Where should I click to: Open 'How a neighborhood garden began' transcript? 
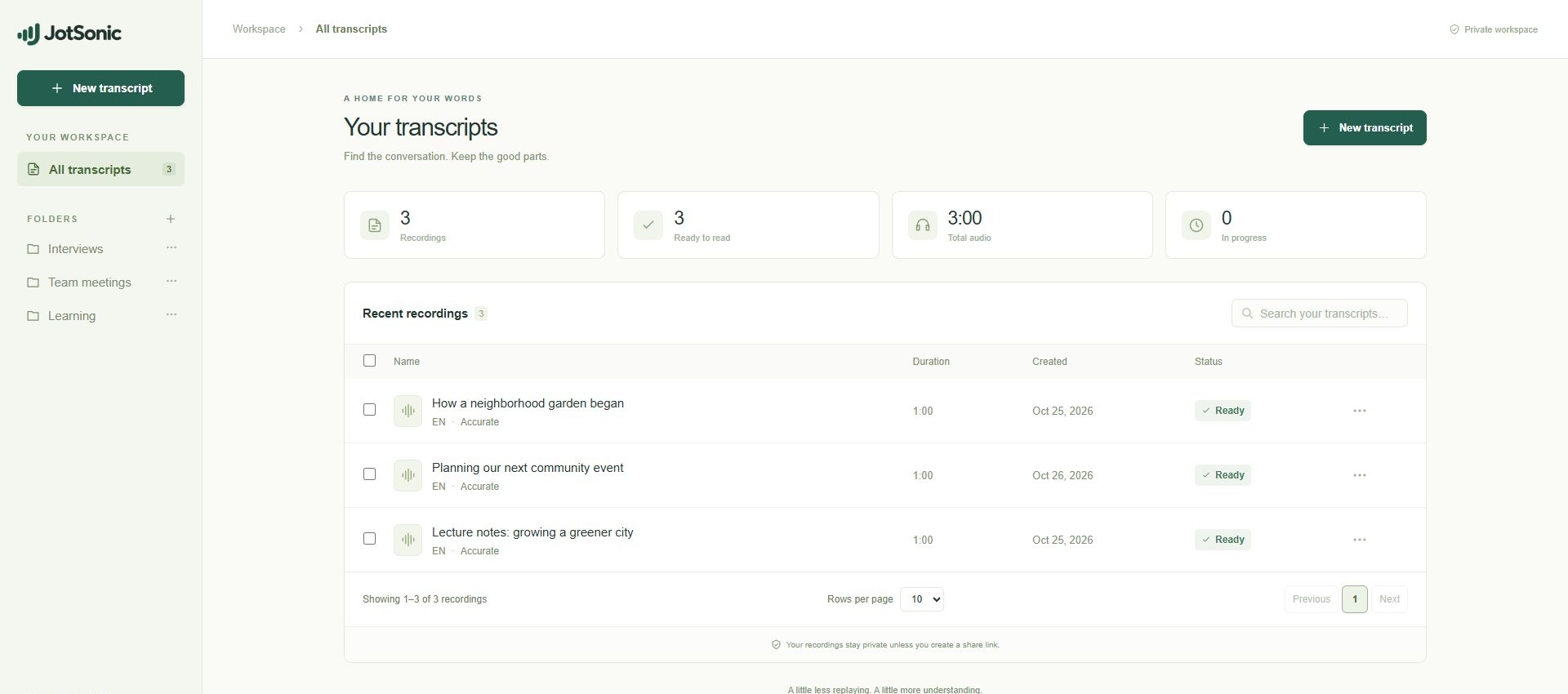click(528, 403)
